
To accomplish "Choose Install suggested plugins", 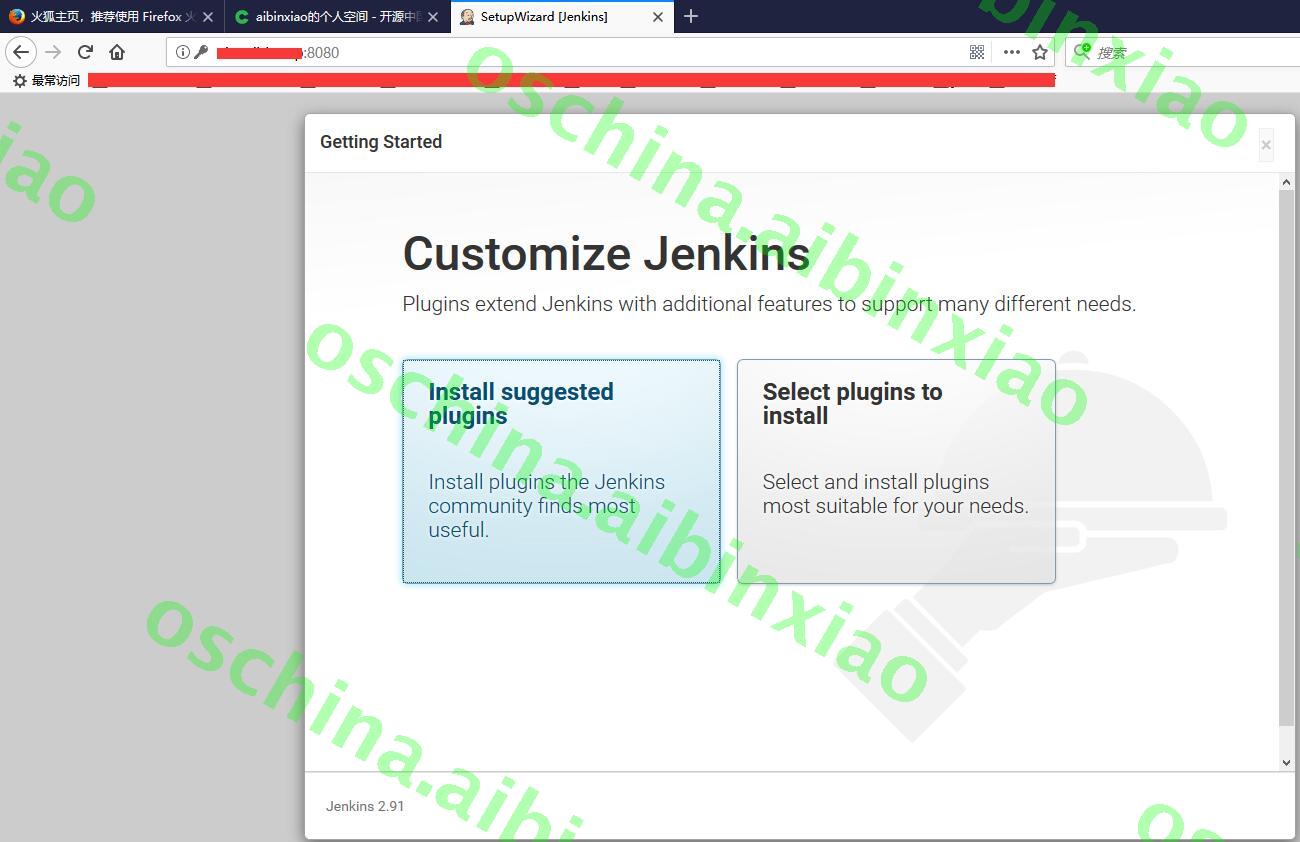I will coord(561,471).
